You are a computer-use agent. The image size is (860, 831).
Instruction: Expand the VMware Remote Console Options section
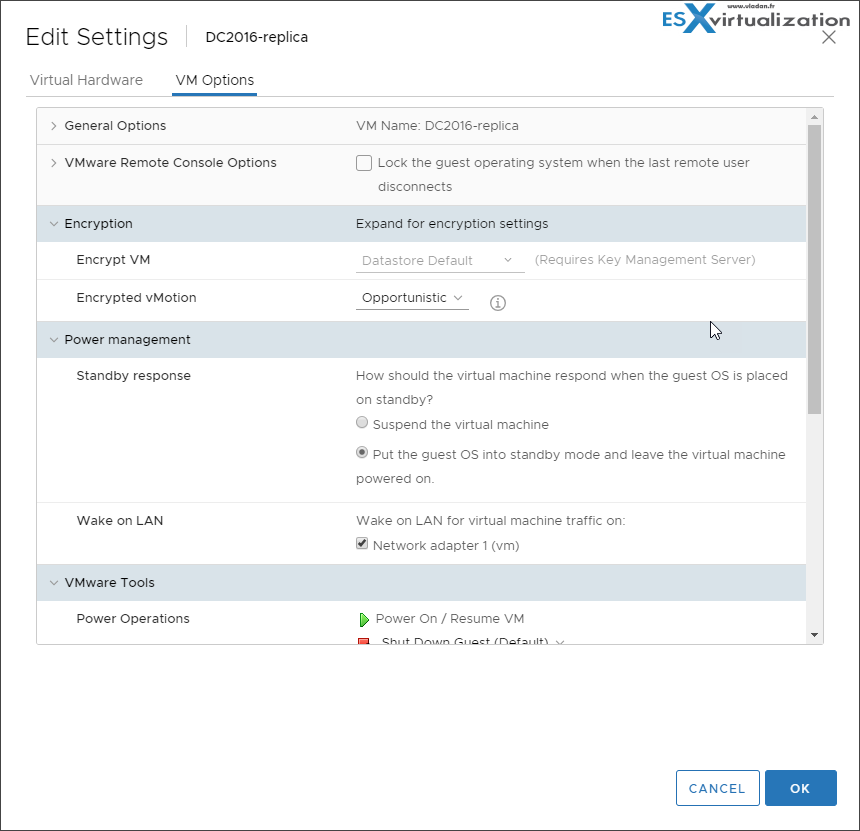coord(52,162)
